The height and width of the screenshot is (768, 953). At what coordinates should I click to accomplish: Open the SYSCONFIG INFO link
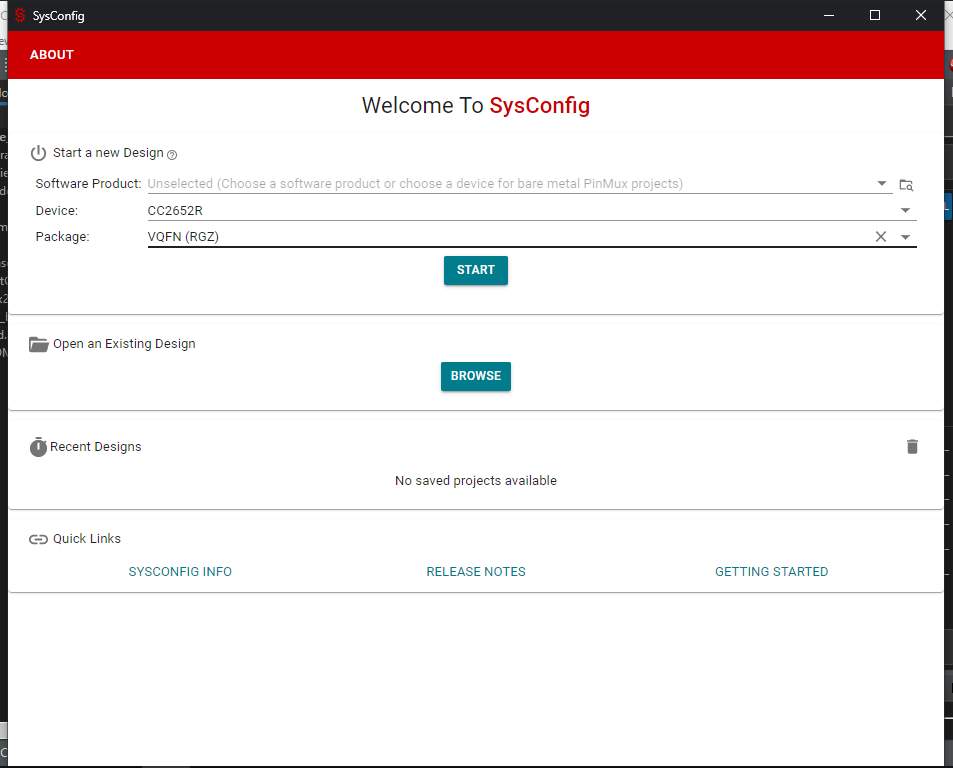(180, 572)
